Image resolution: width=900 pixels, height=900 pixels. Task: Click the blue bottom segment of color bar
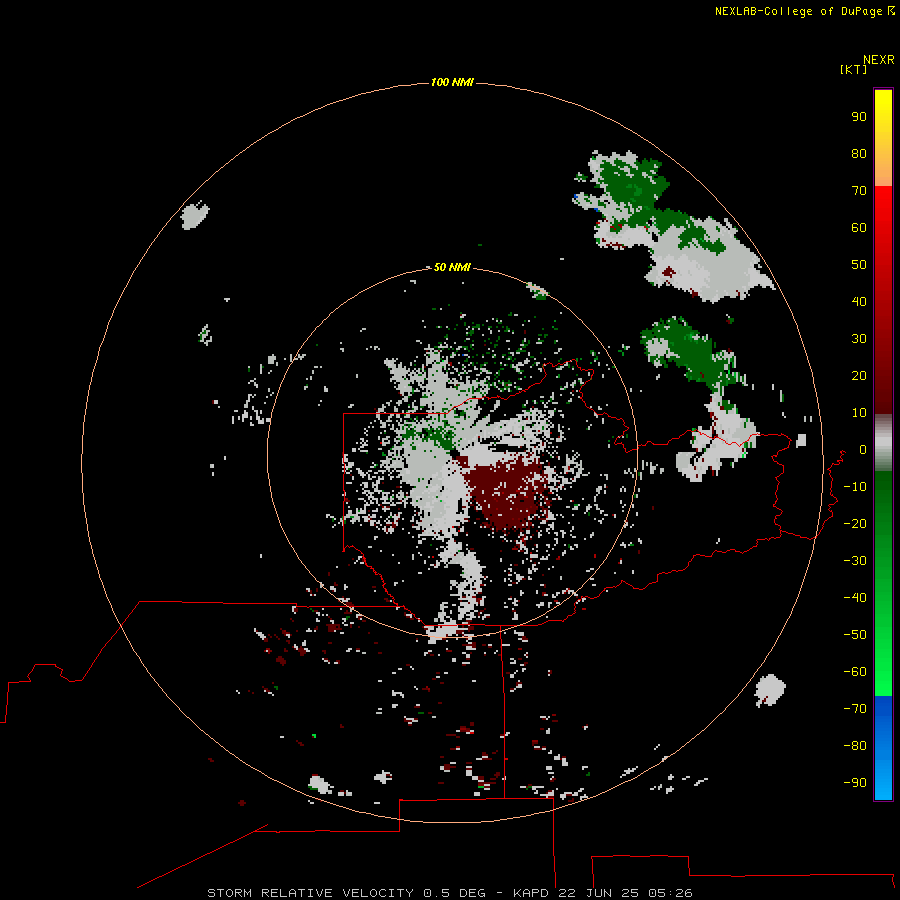883,748
